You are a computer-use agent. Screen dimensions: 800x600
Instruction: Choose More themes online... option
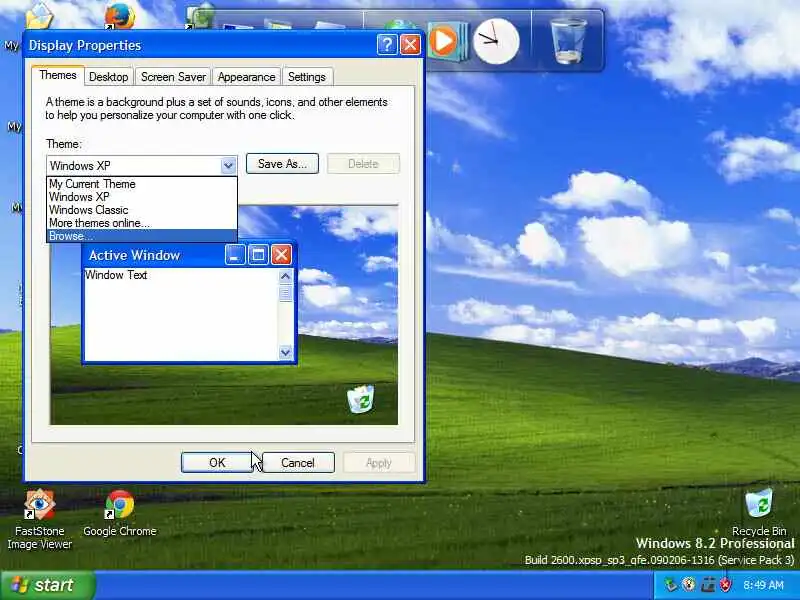(x=141, y=223)
